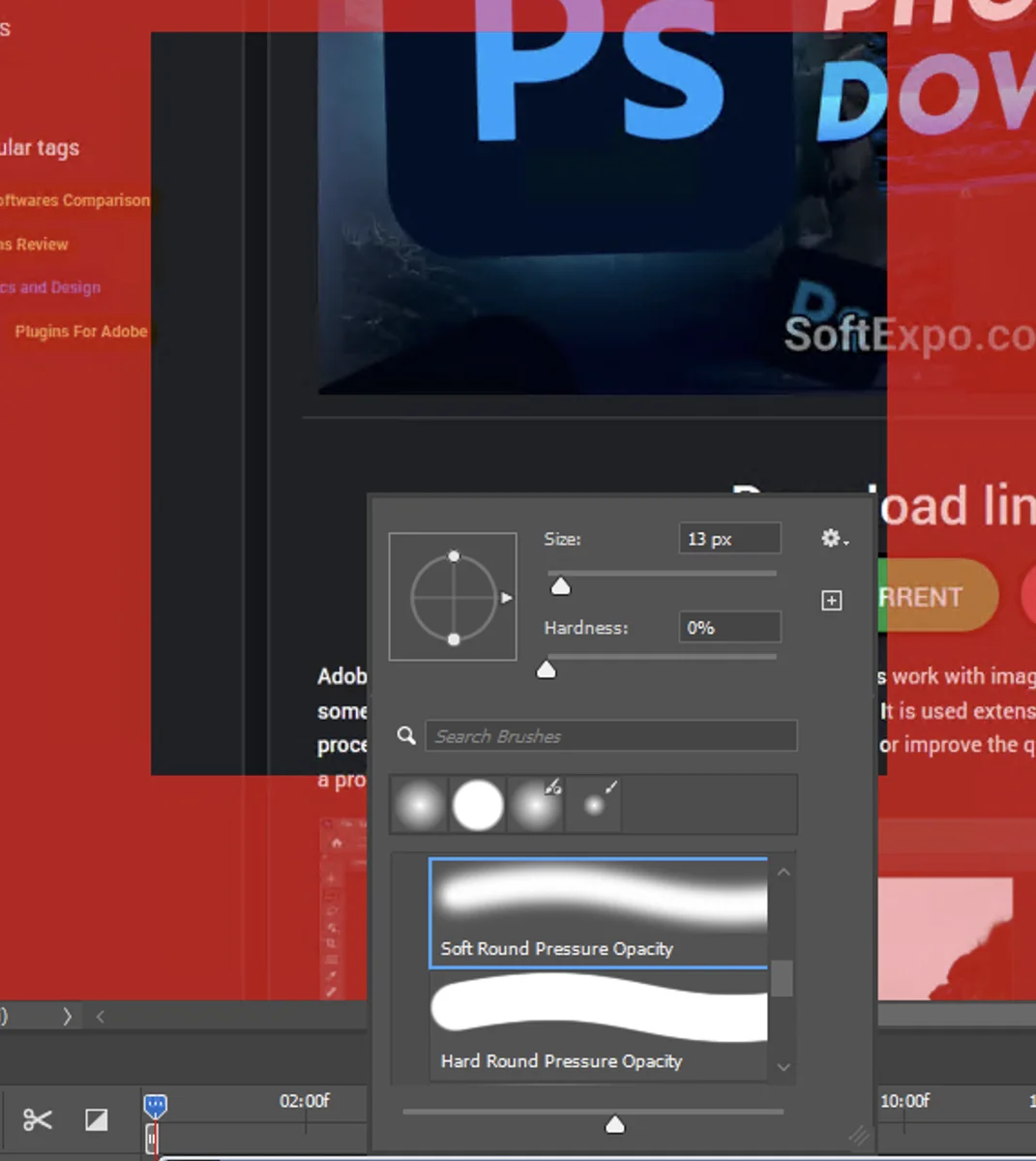Click the flip triangle beside the angle control
The width and height of the screenshot is (1036, 1161).
tap(507, 598)
